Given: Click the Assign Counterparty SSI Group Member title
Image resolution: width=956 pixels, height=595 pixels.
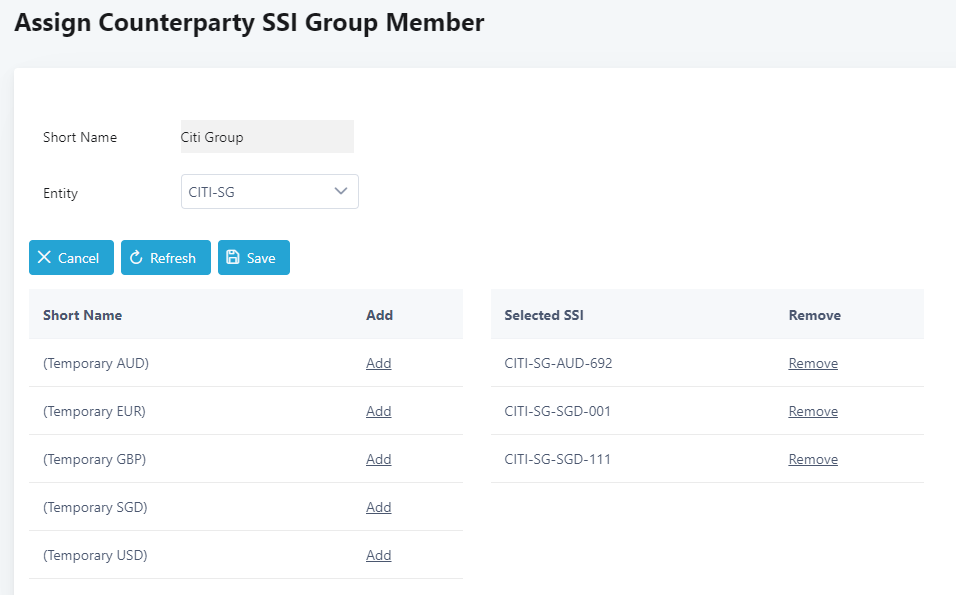Looking at the screenshot, I should coord(249,23).
